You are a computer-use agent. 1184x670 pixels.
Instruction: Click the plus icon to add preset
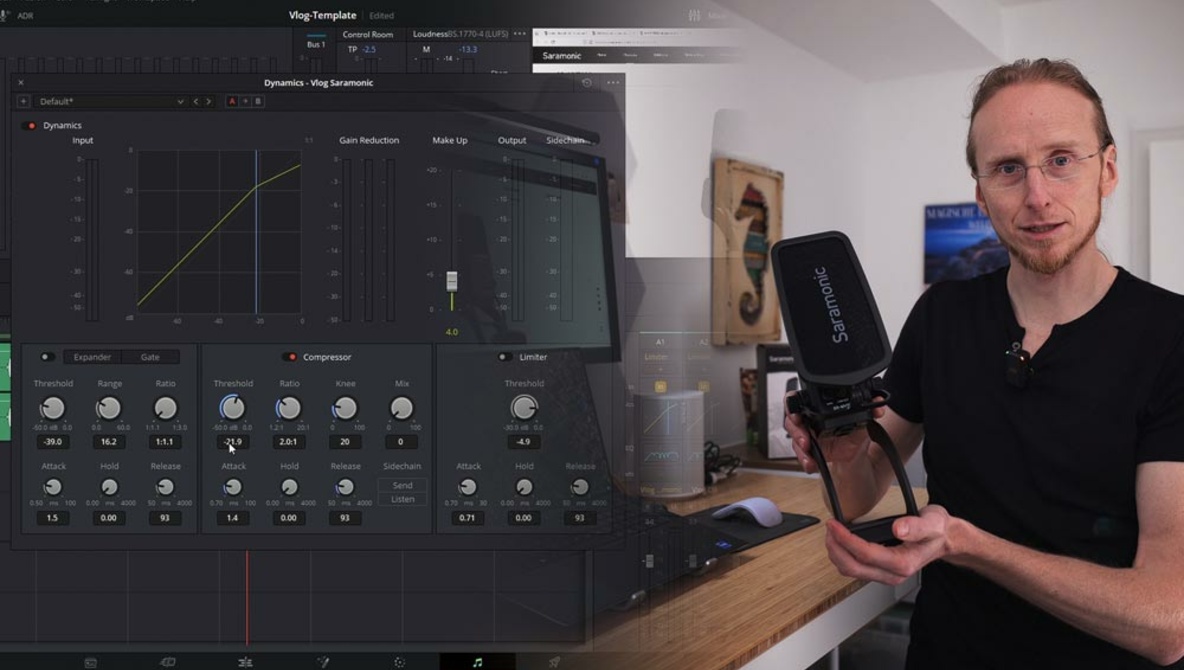(23, 101)
